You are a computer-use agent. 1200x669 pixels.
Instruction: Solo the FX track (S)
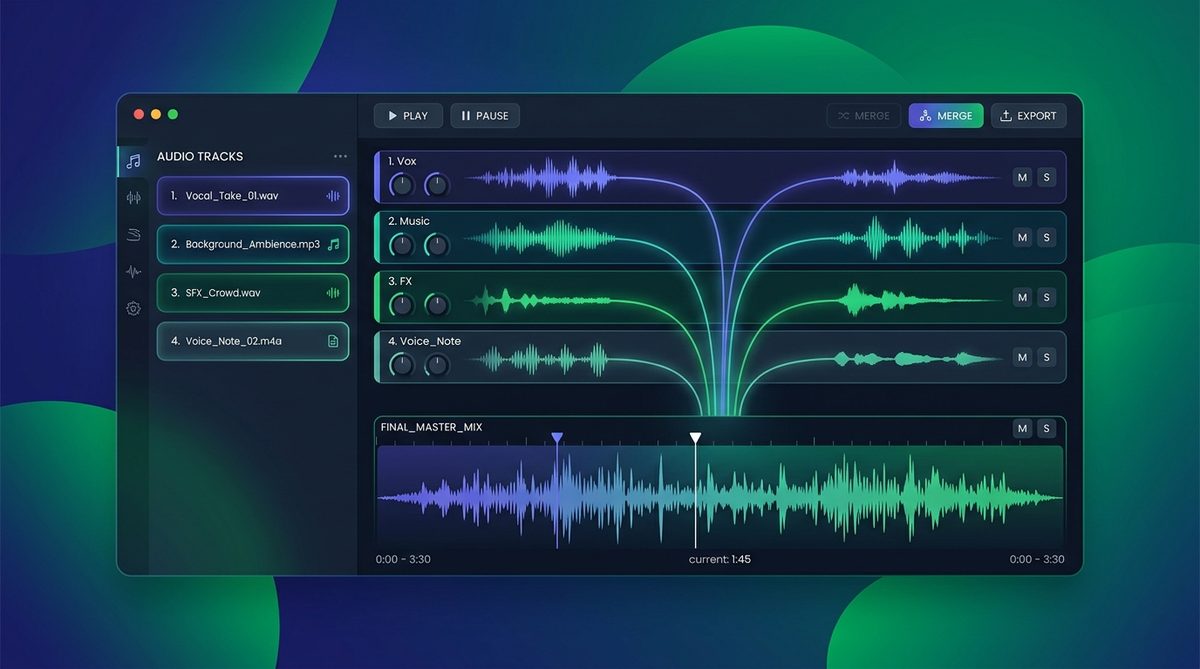point(1046,297)
